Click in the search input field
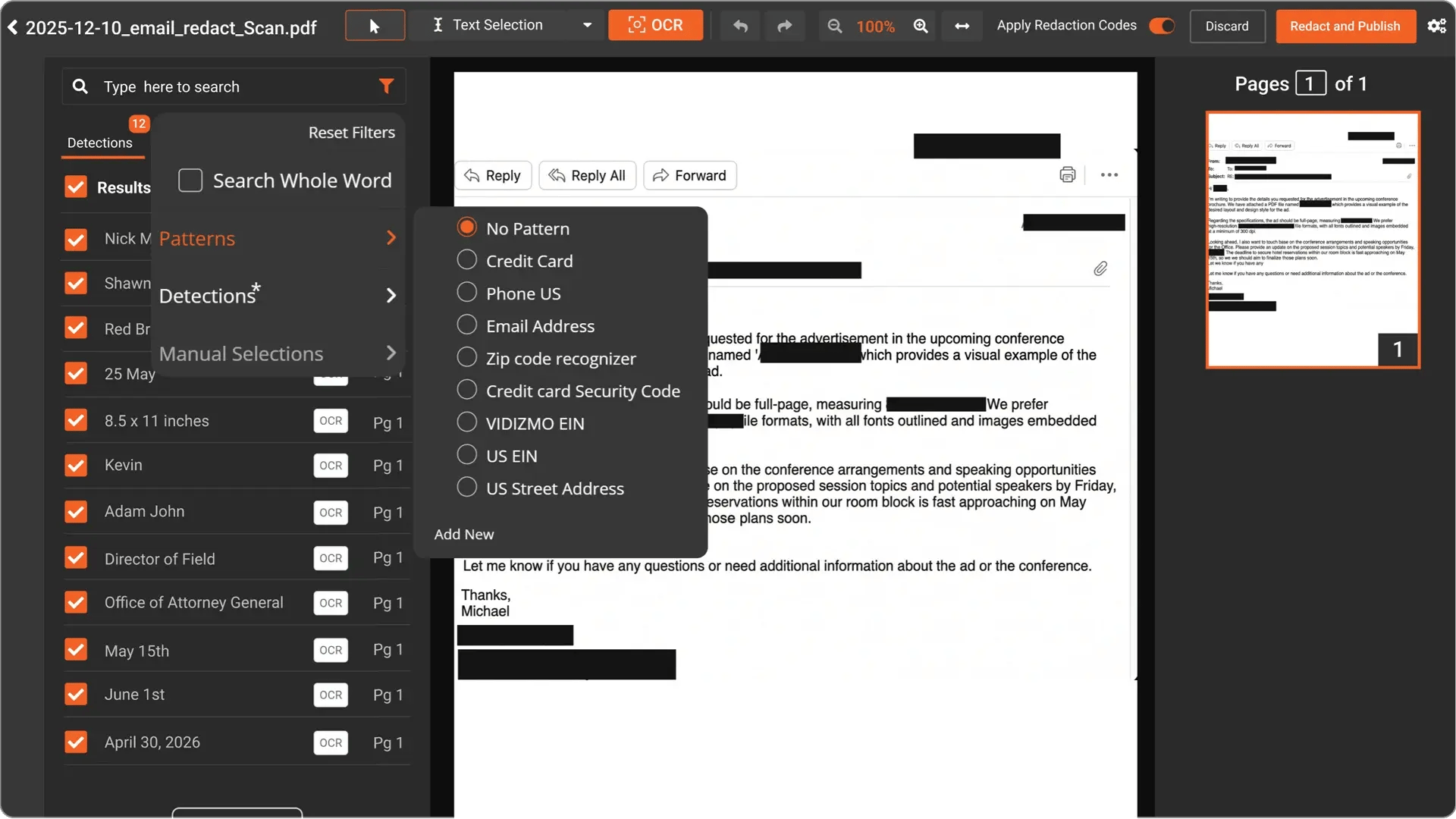The height and width of the screenshot is (819, 1456). [235, 86]
